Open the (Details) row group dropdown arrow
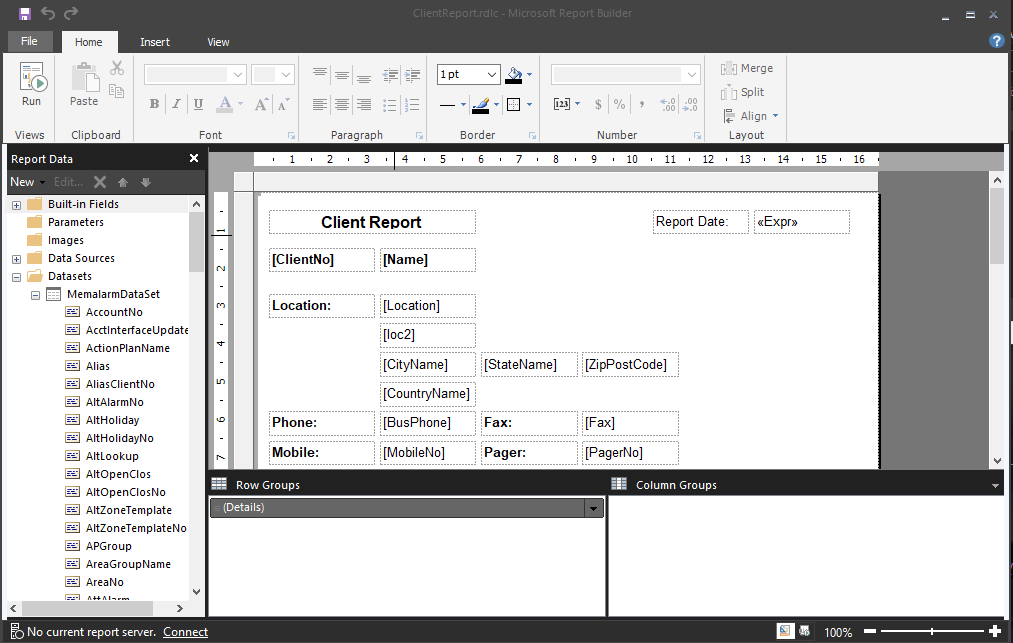Screen dimensions: 1013x643 593,509
